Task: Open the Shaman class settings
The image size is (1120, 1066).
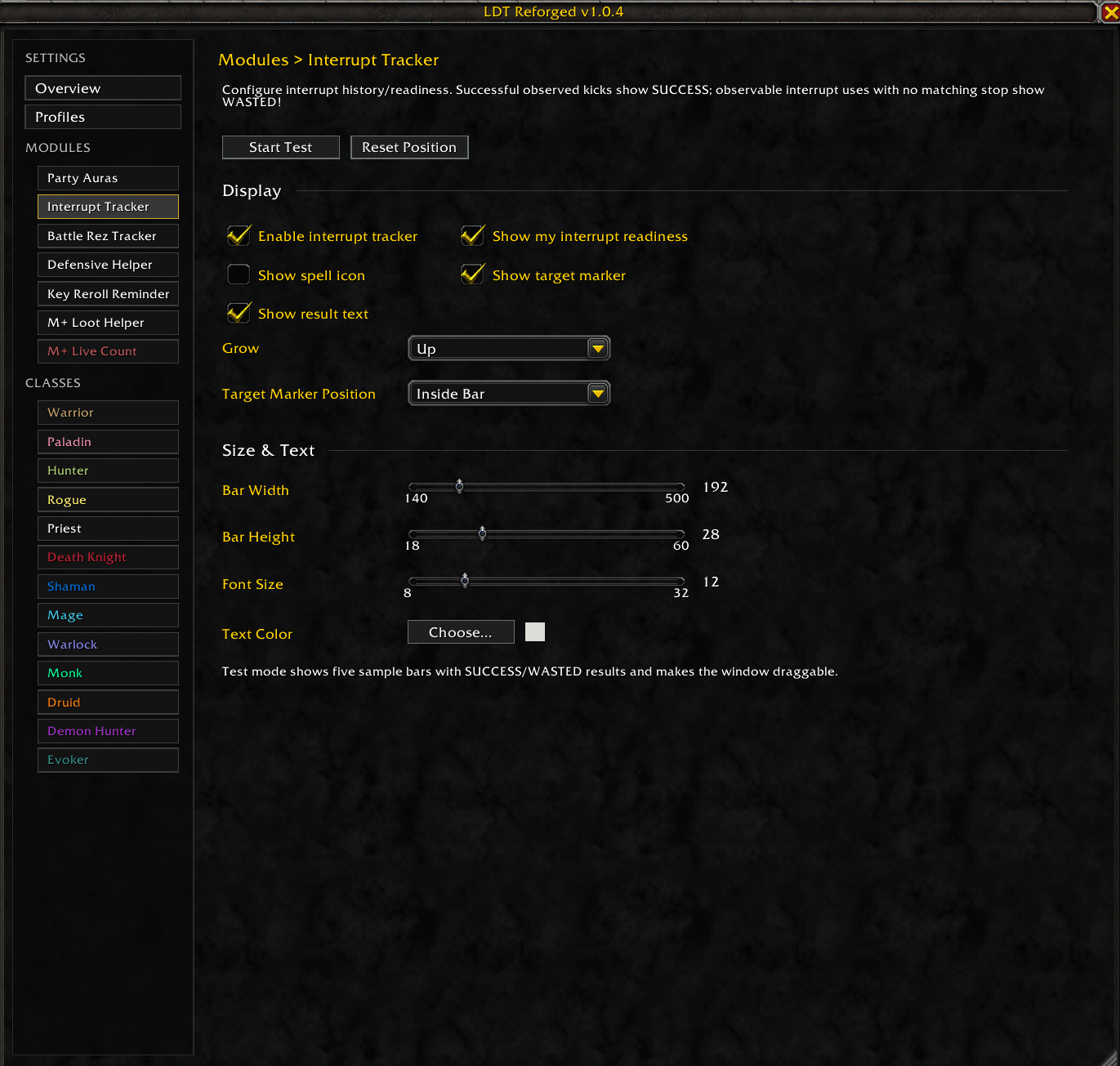Action: tap(108, 587)
